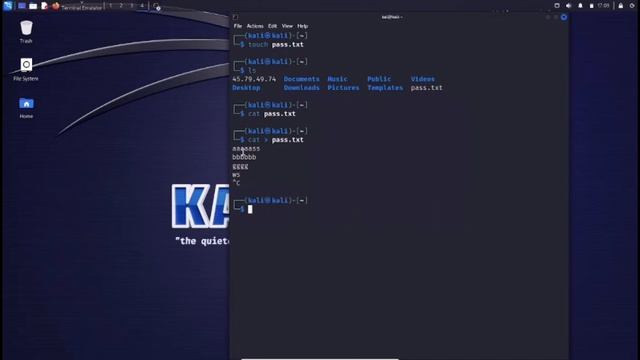Click the terminal cursor at the last prompt
This screenshot has width=640, height=360.
point(250,209)
